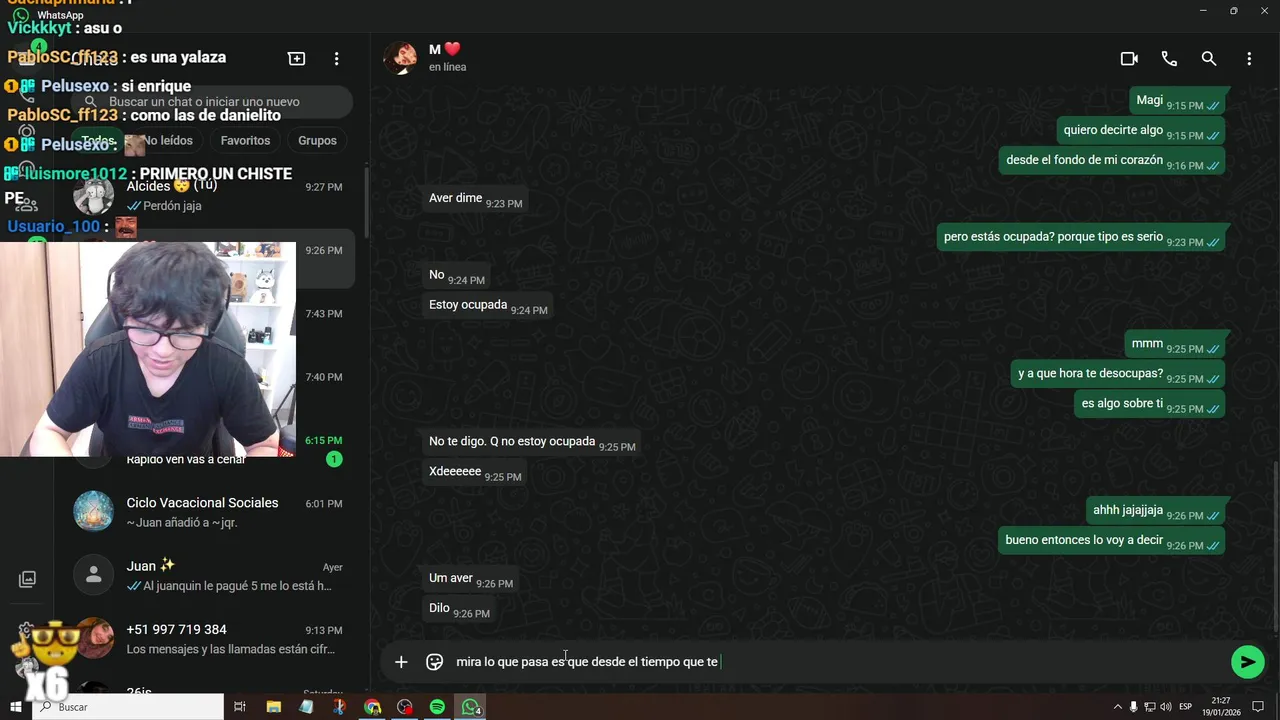Viewport: 1280px width, 720px height.
Task: Click the microphone tray icon
Action: click(x=1134, y=707)
